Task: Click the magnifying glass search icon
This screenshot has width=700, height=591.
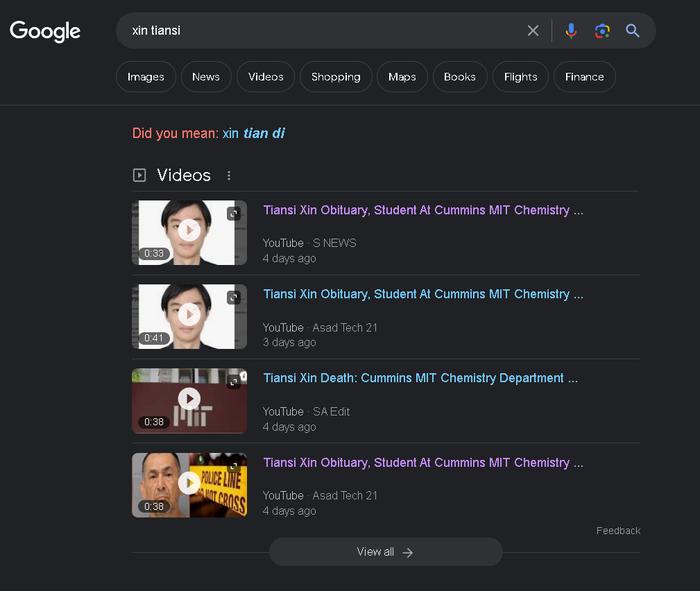Action: 632,31
